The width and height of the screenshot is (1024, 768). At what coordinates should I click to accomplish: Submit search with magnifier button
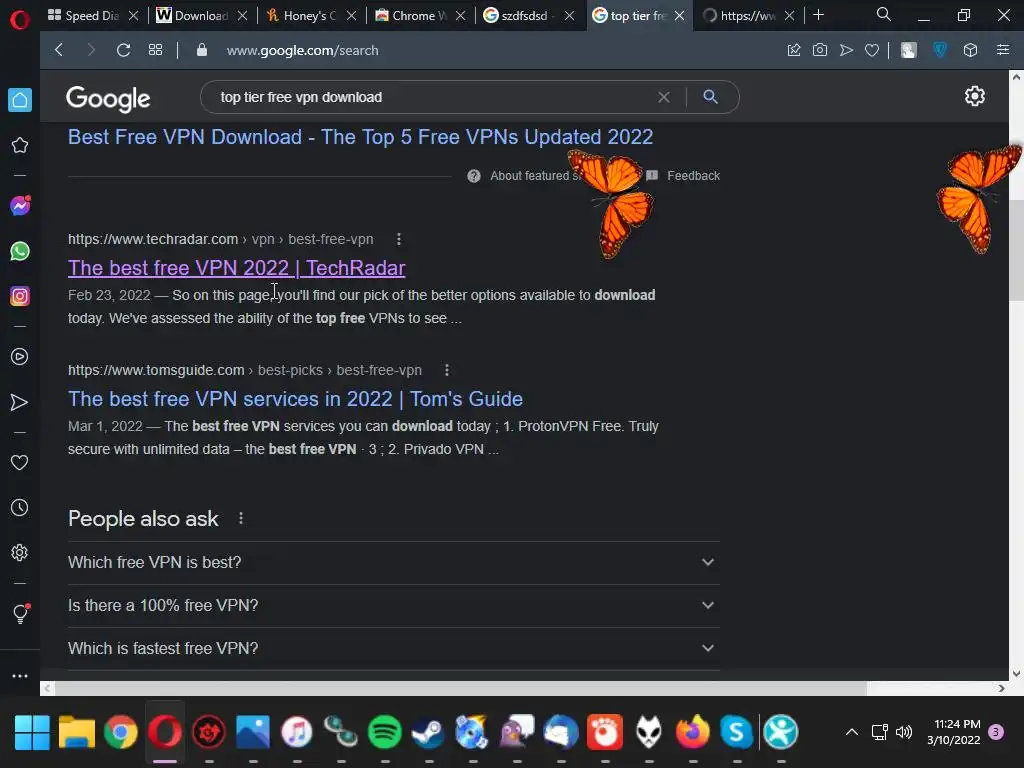tap(711, 97)
